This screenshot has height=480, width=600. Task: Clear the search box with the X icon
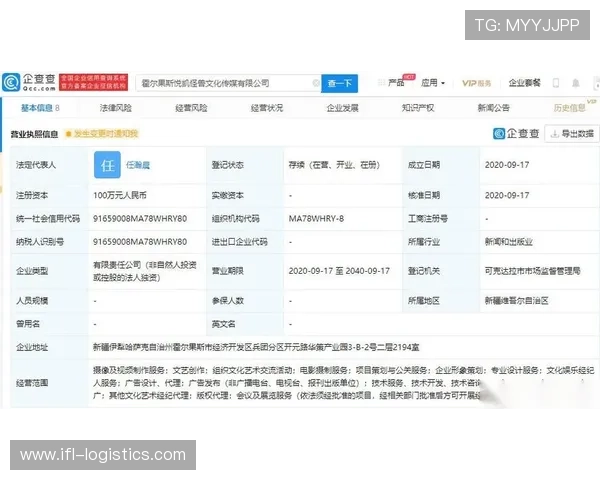[316, 83]
